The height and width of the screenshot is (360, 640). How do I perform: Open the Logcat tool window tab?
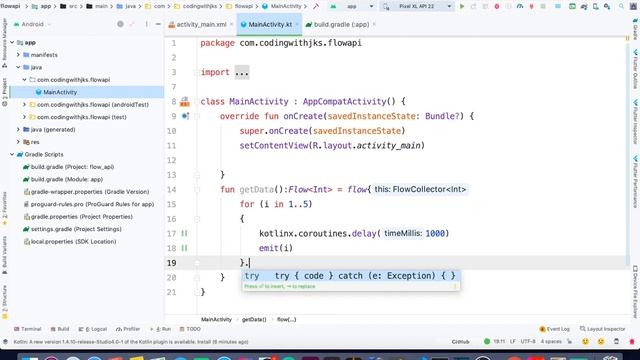point(93,329)
